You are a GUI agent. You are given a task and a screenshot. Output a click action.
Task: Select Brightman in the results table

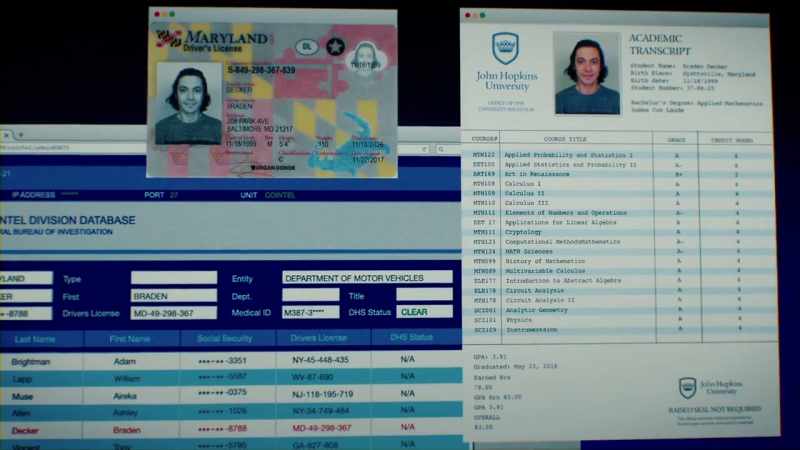pyautogui.click(x=31, y=362)
